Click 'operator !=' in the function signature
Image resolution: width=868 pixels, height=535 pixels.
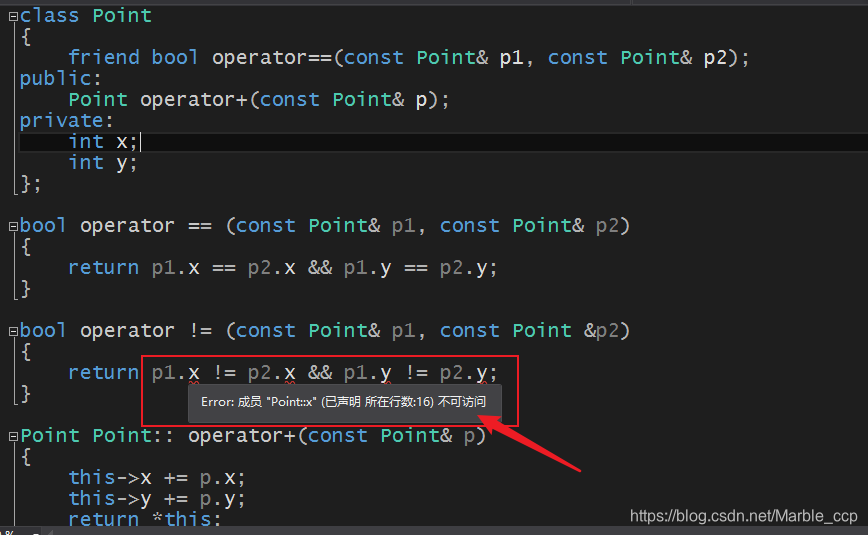click(x=146, y=331)
